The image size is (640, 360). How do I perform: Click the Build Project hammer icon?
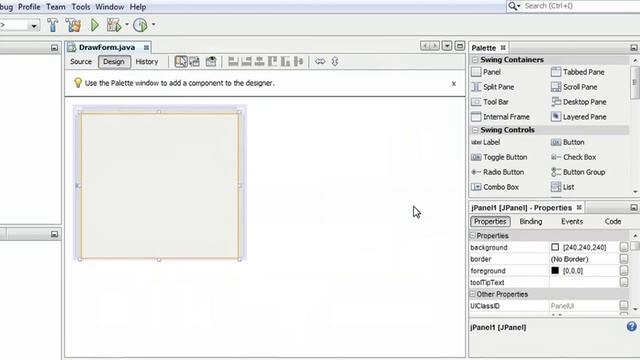53,25
